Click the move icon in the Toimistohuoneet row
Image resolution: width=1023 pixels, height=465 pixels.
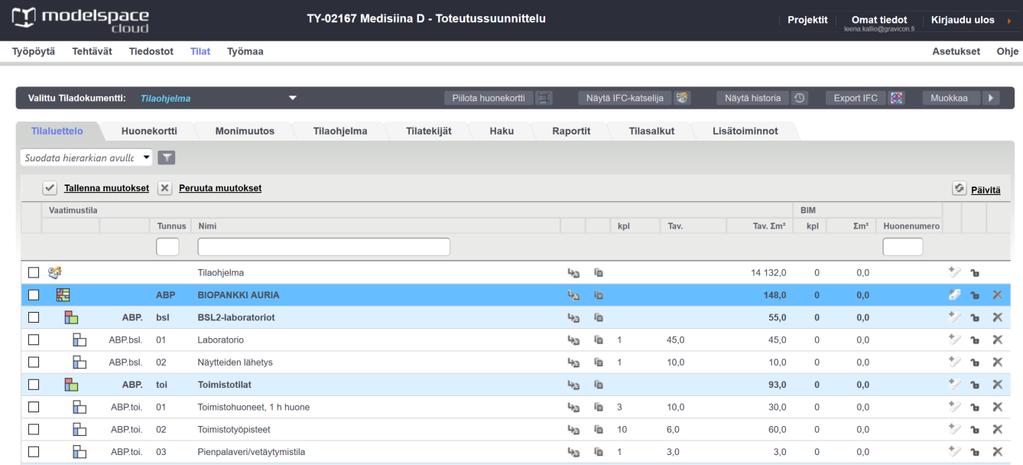[573, 407]
